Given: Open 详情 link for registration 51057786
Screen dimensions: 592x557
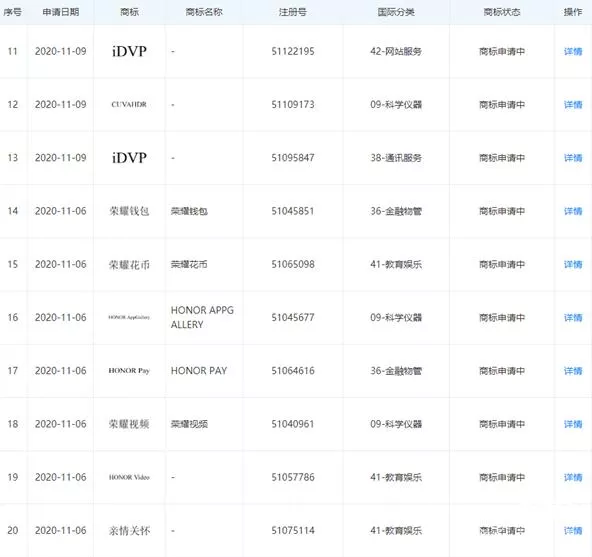Looking at the screenshot, I should 573,477.
